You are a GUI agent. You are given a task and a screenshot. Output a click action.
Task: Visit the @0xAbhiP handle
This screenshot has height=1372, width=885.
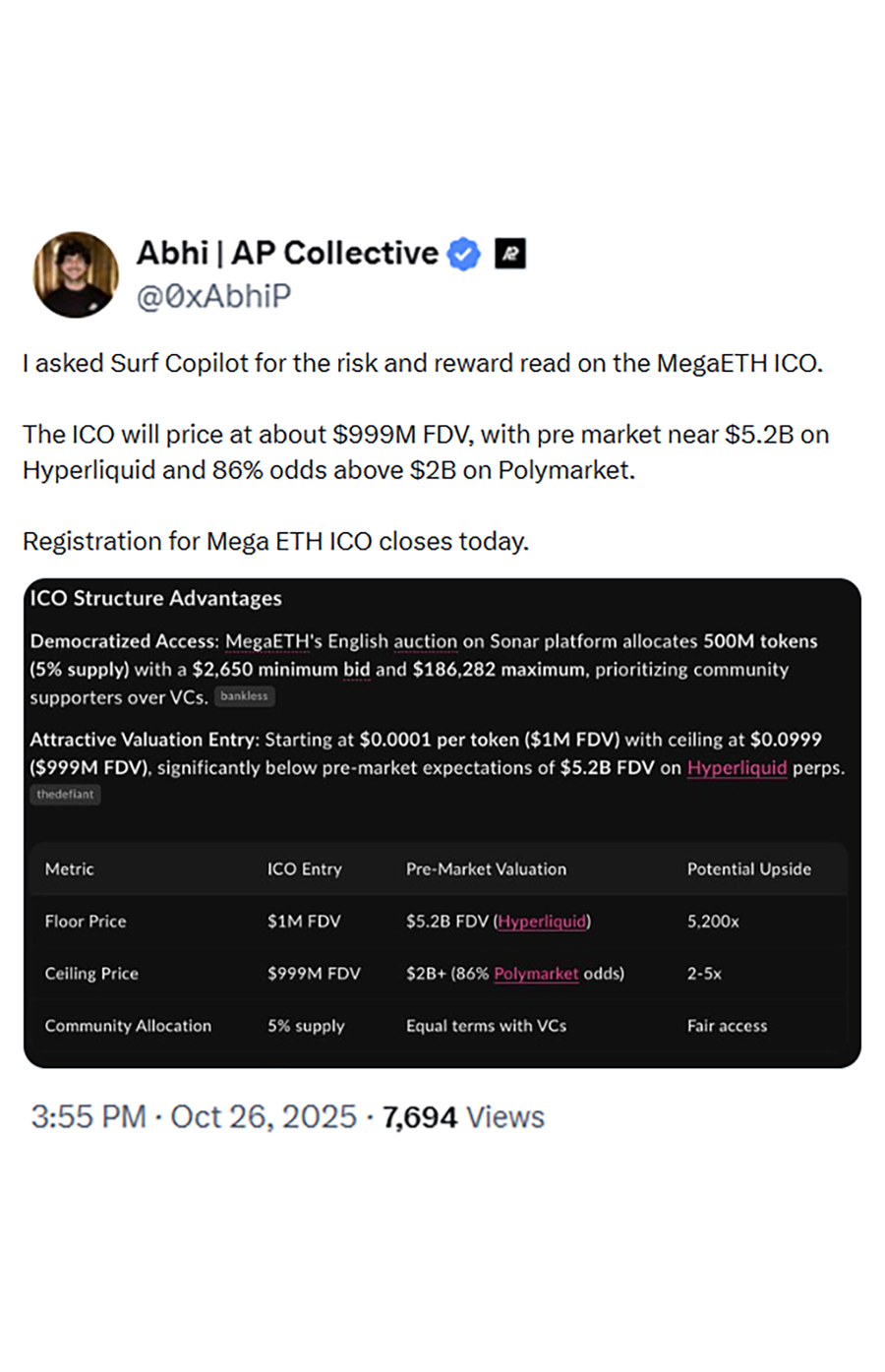[213, 296]
